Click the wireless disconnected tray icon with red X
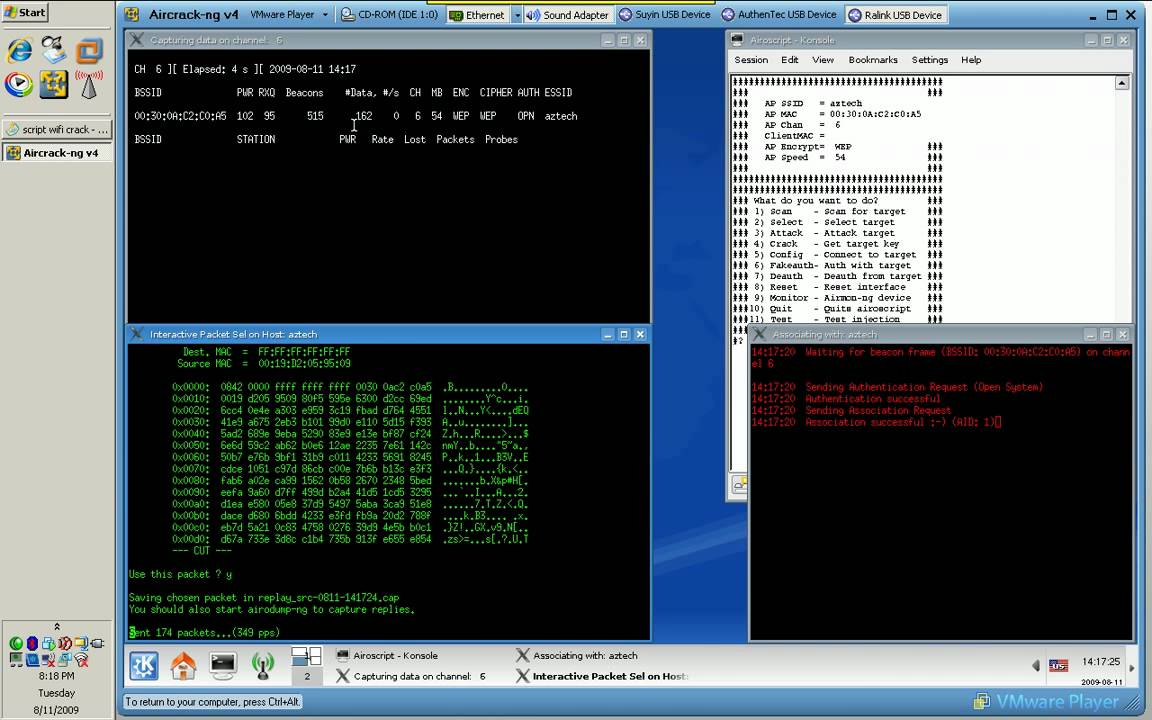This screenshot has width=1152, height=720. [80, 660]
